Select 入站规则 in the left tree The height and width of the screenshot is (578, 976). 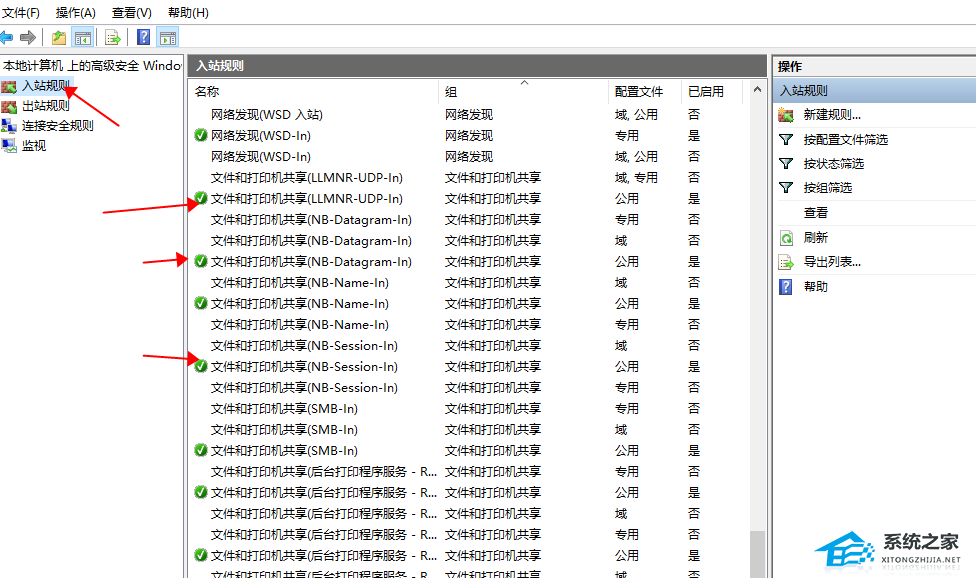pyautogui.click(x=45, y=85)
